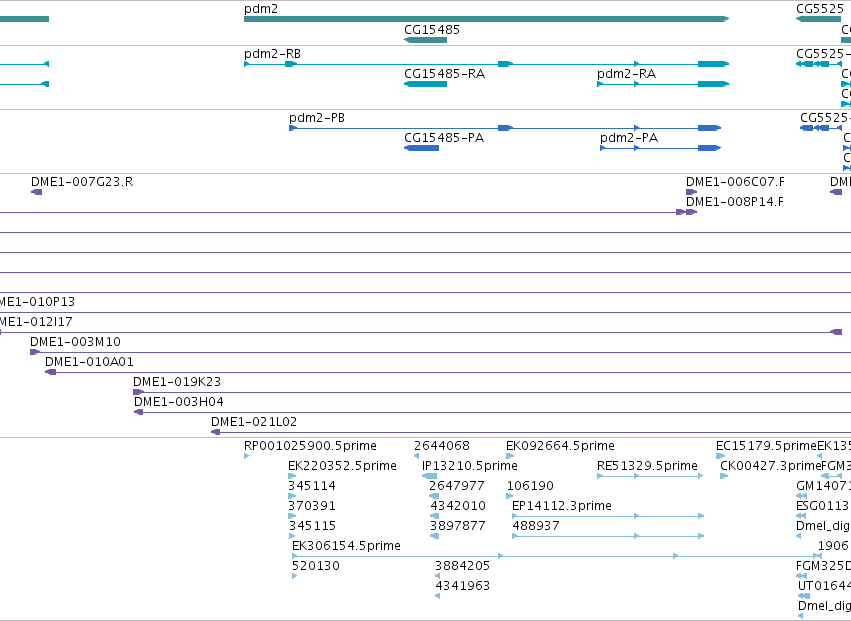Select the 345115 feature
Viewport: 851px width, 621px height.
point(292,536)
